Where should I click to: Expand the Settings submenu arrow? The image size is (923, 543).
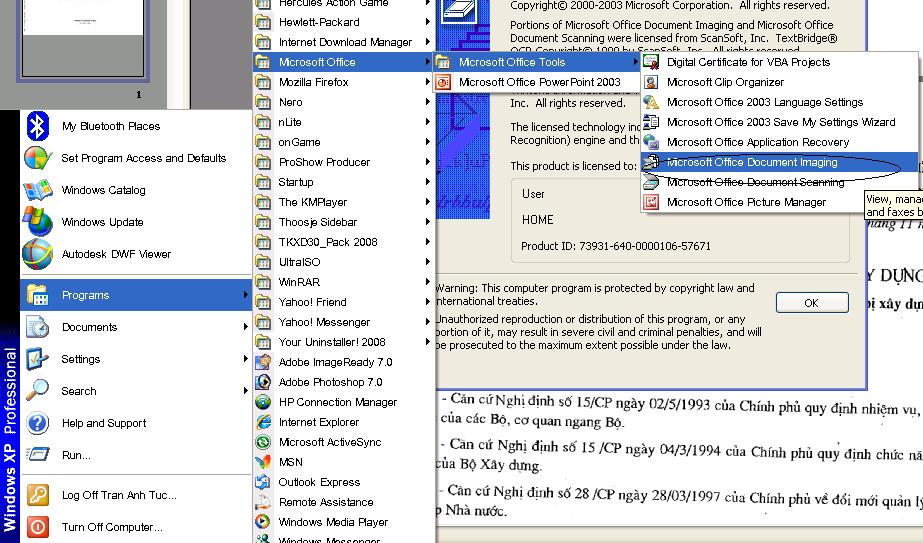[245, 358]
